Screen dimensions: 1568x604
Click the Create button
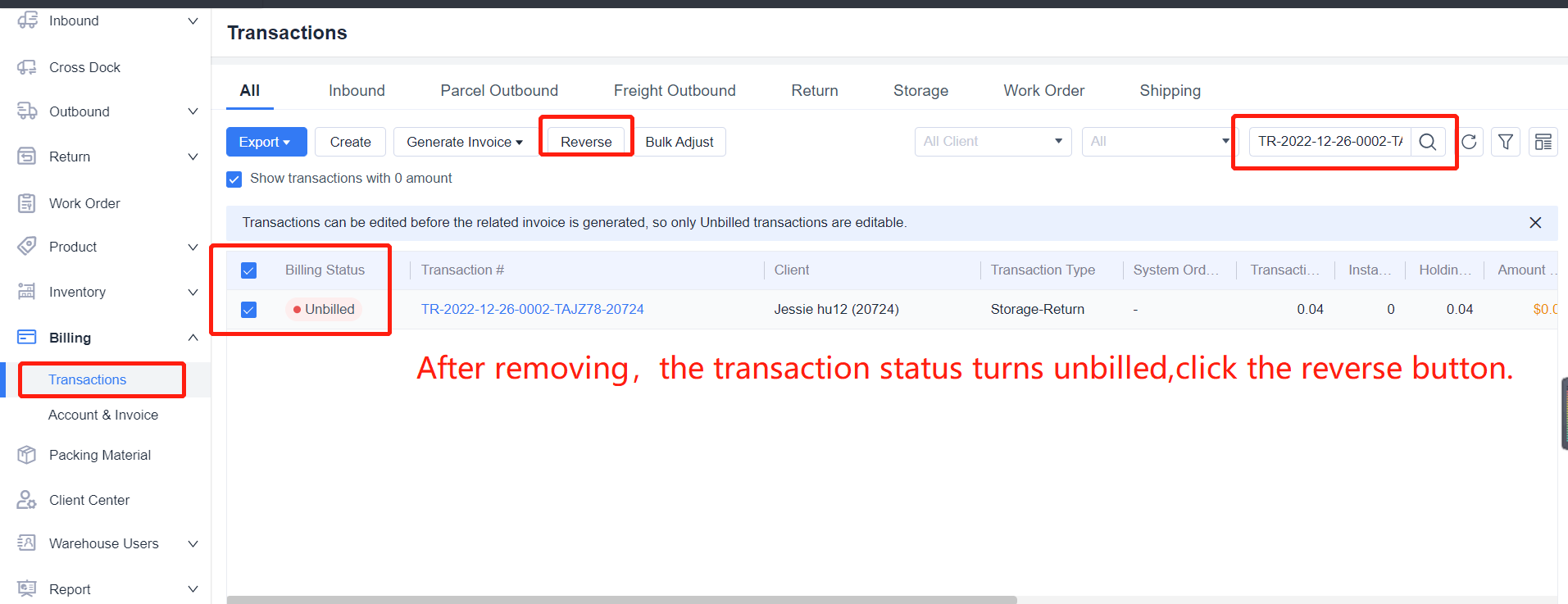350,142
